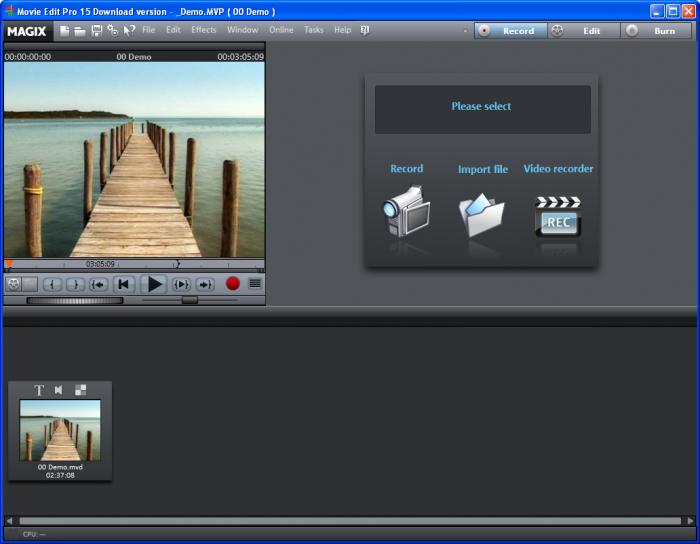Open the transitions checker icon on scene
This screenshot has height=544, width=700.
coord(80,390)
